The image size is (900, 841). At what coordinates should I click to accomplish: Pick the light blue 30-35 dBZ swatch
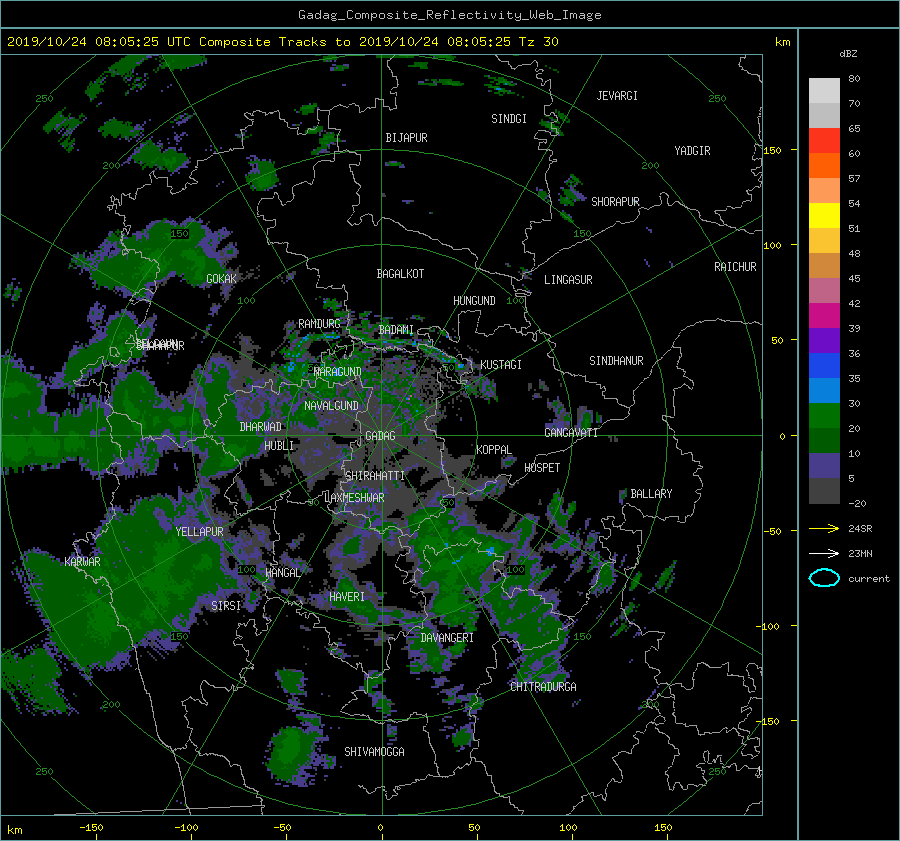pos(824,390)
